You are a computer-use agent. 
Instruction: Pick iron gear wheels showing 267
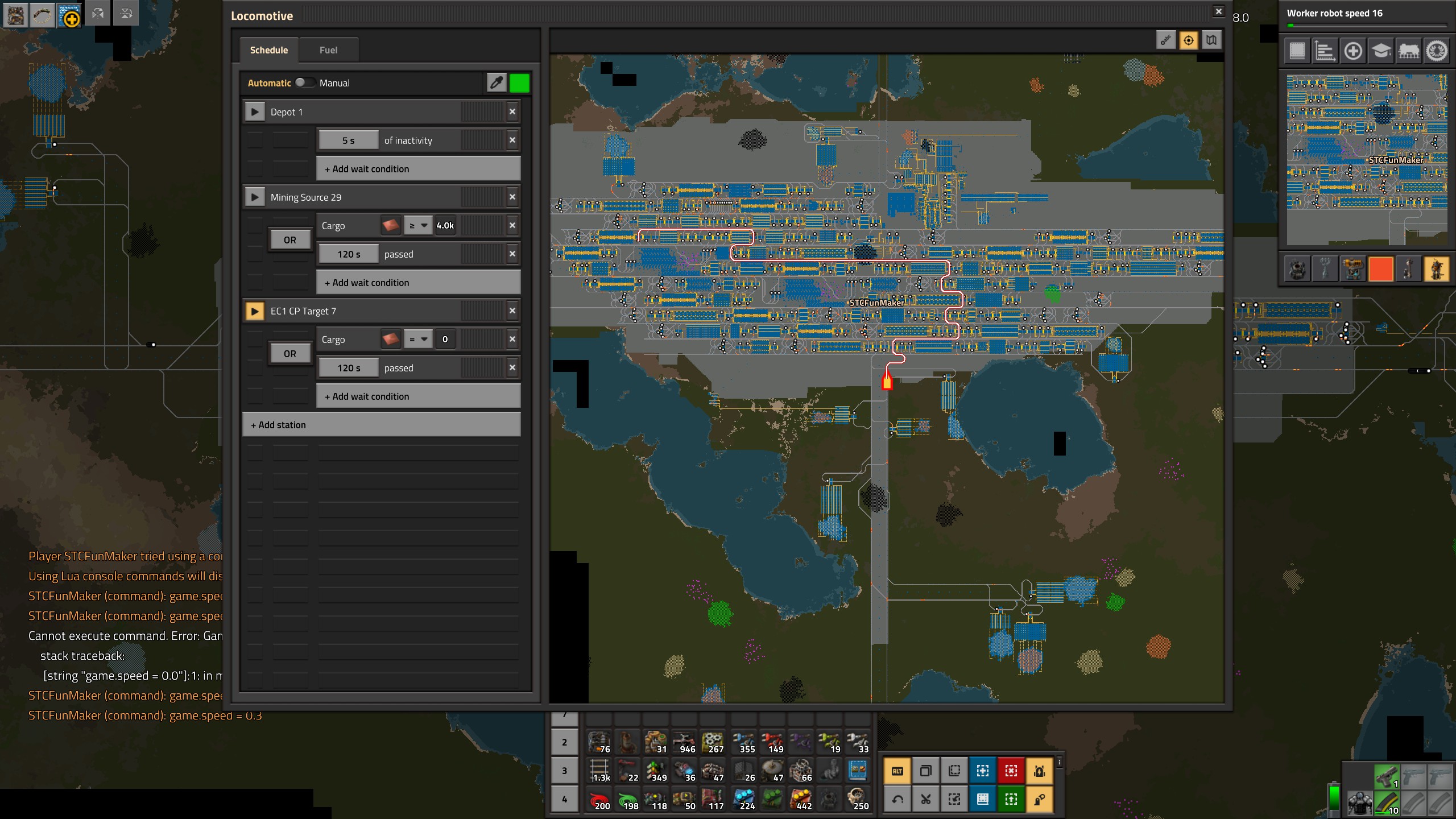tap(713, 742)
